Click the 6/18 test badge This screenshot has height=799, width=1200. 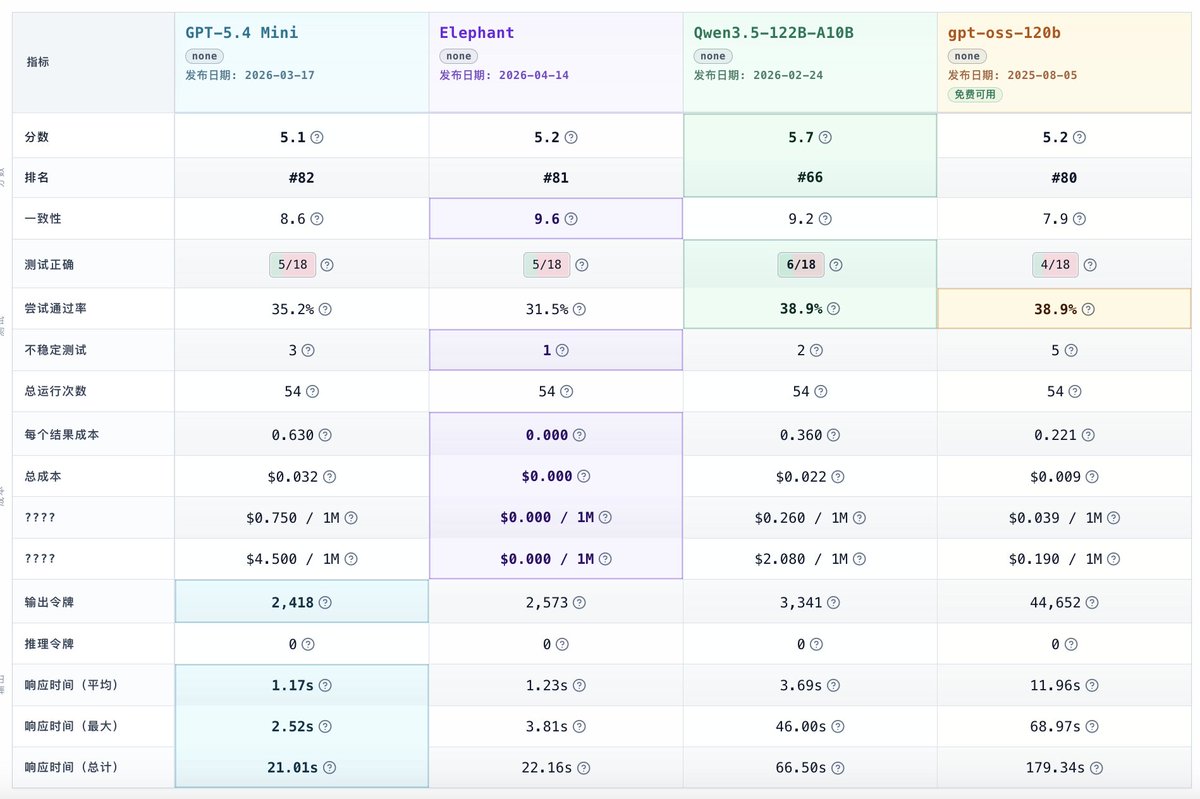tap(801, 265)
